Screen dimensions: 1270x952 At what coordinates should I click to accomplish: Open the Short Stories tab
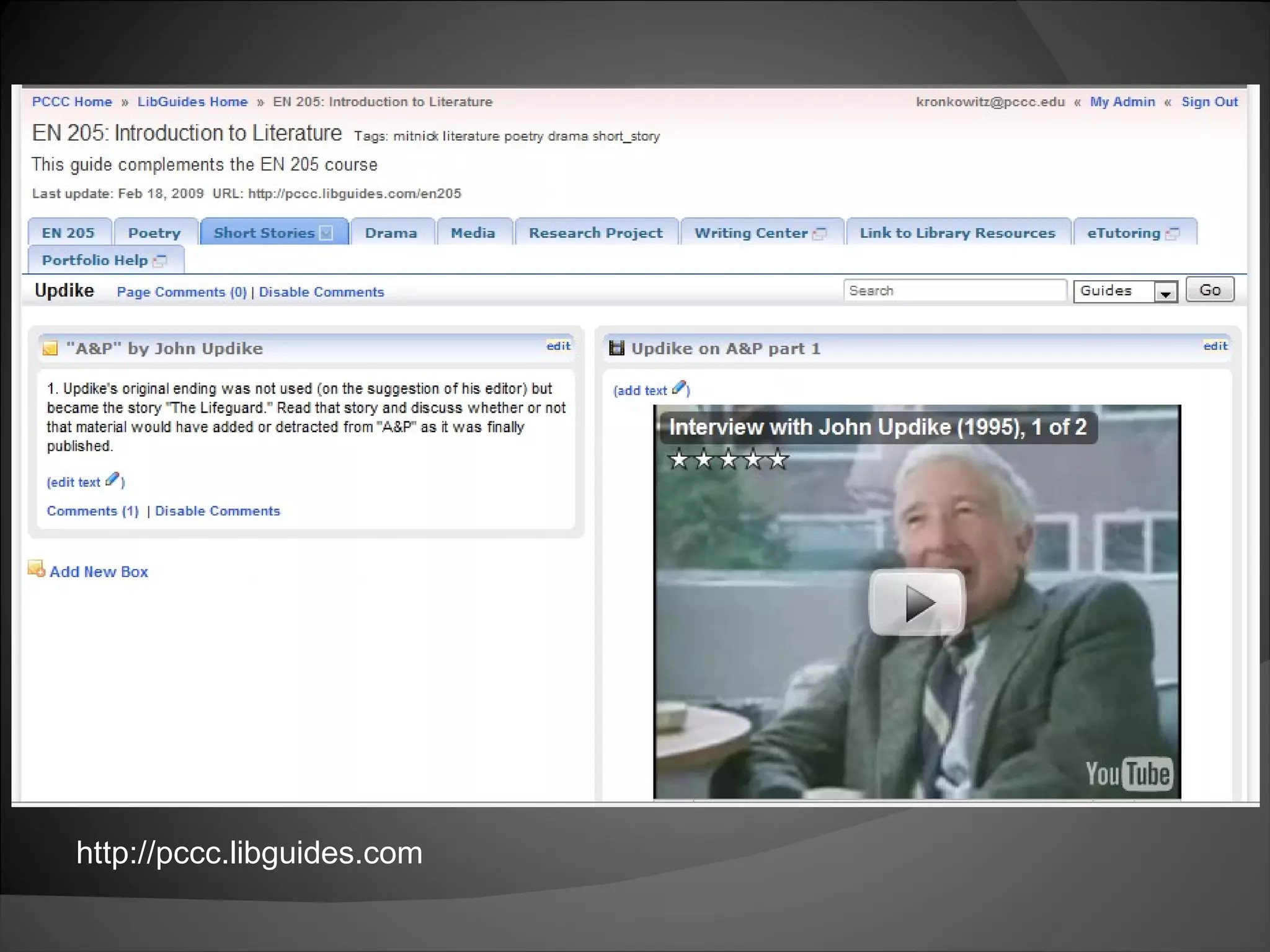pos(265,233)
